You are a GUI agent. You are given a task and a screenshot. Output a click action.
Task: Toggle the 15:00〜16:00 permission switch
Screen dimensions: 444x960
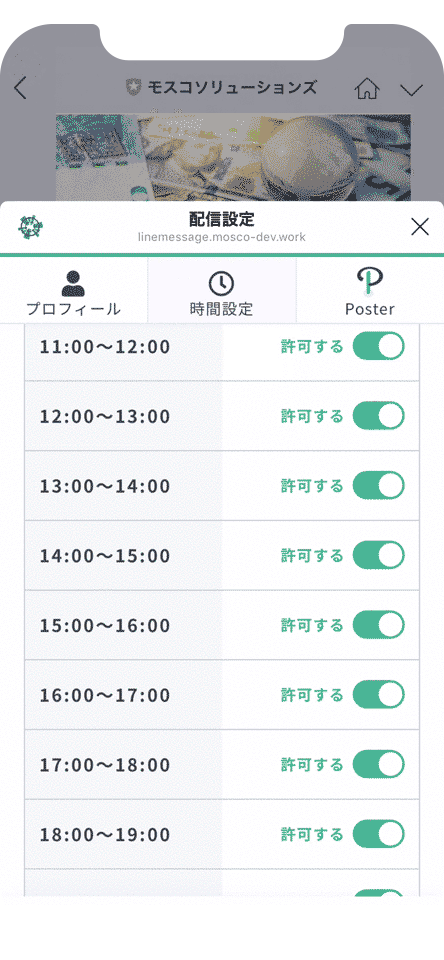378,625
